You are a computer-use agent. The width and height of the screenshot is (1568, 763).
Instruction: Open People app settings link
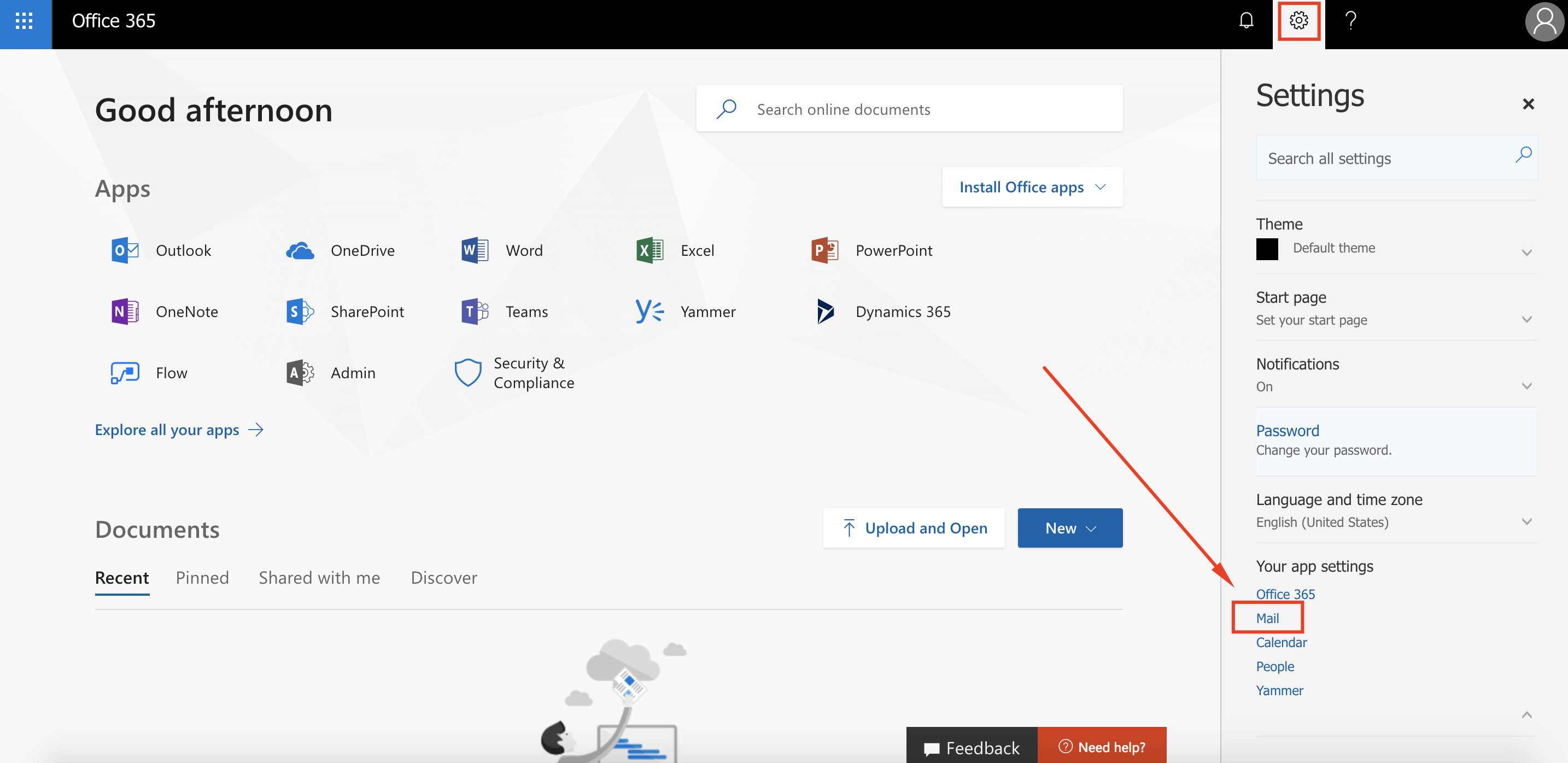1274,666
